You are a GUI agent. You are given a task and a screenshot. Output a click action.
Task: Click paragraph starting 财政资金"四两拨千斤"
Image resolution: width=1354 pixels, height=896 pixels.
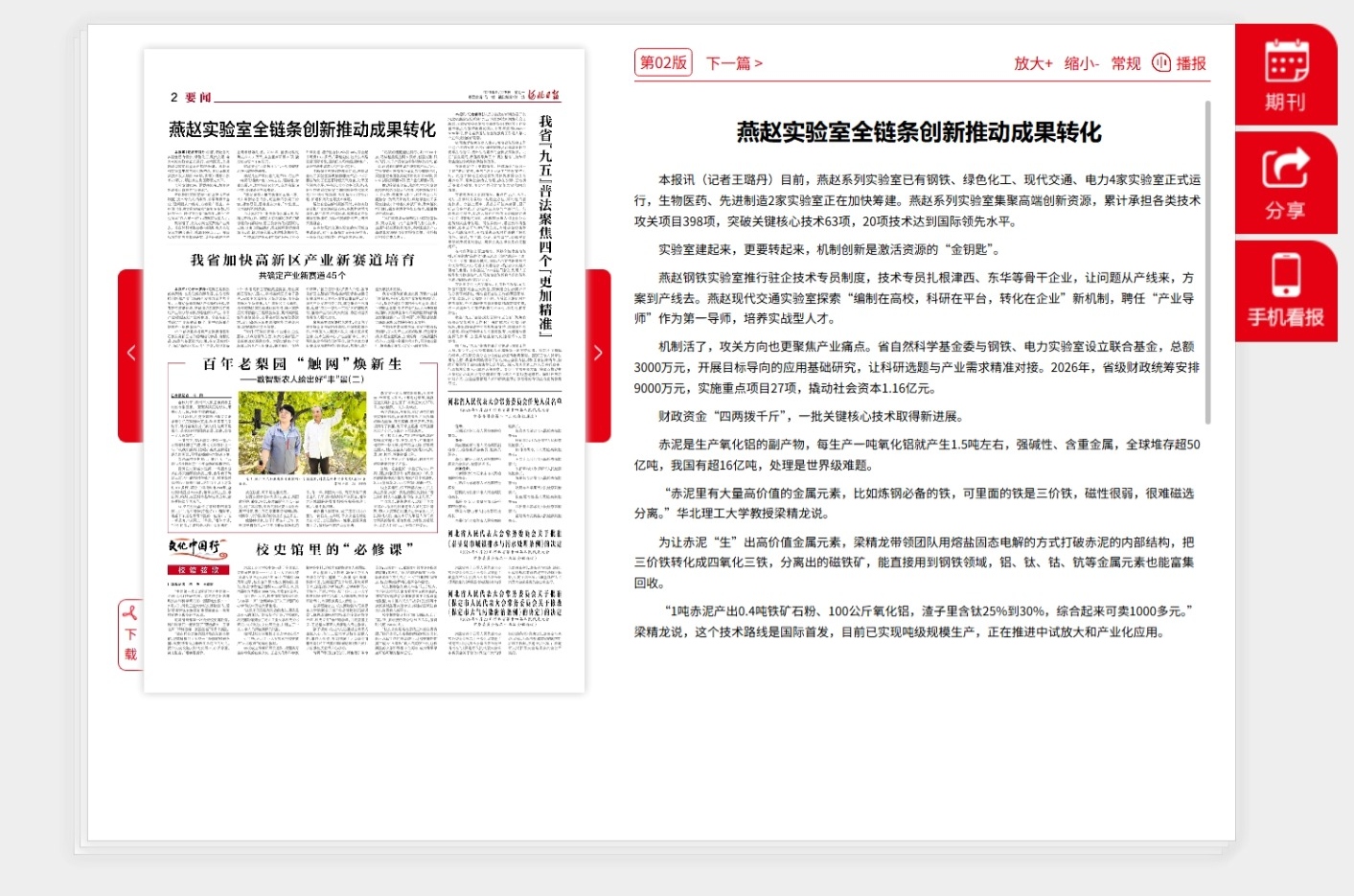click(811, 416)
